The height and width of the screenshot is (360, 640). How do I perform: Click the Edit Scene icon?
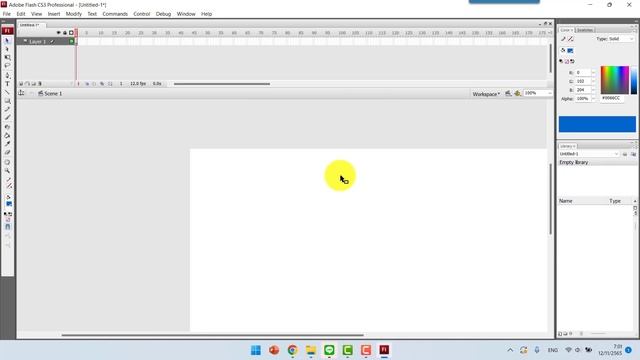click(x=508, y=93)
